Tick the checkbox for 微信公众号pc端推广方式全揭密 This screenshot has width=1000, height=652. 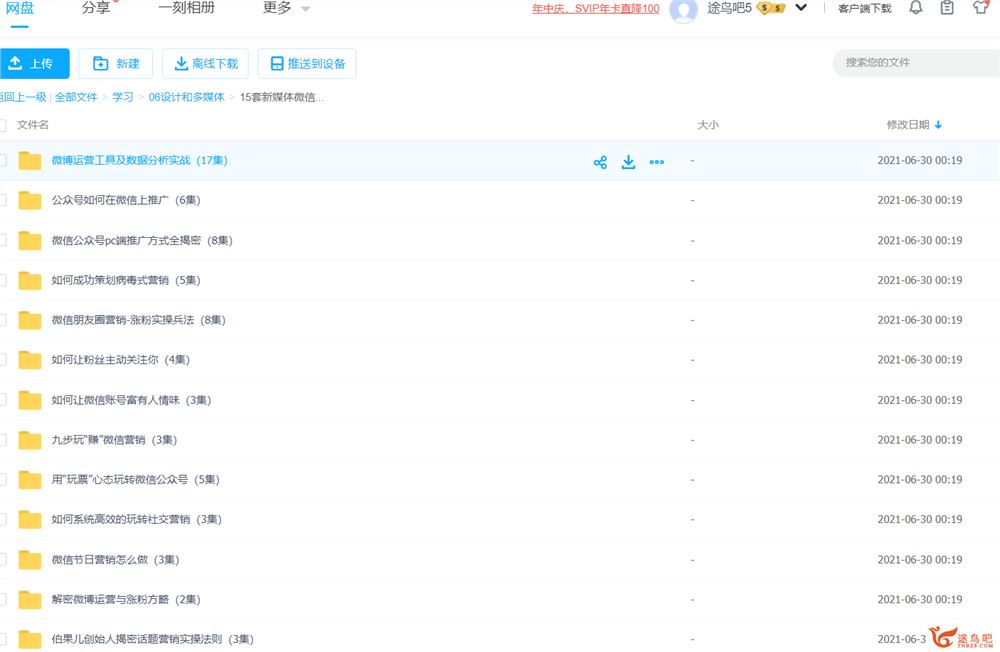(x=3, y=241)
